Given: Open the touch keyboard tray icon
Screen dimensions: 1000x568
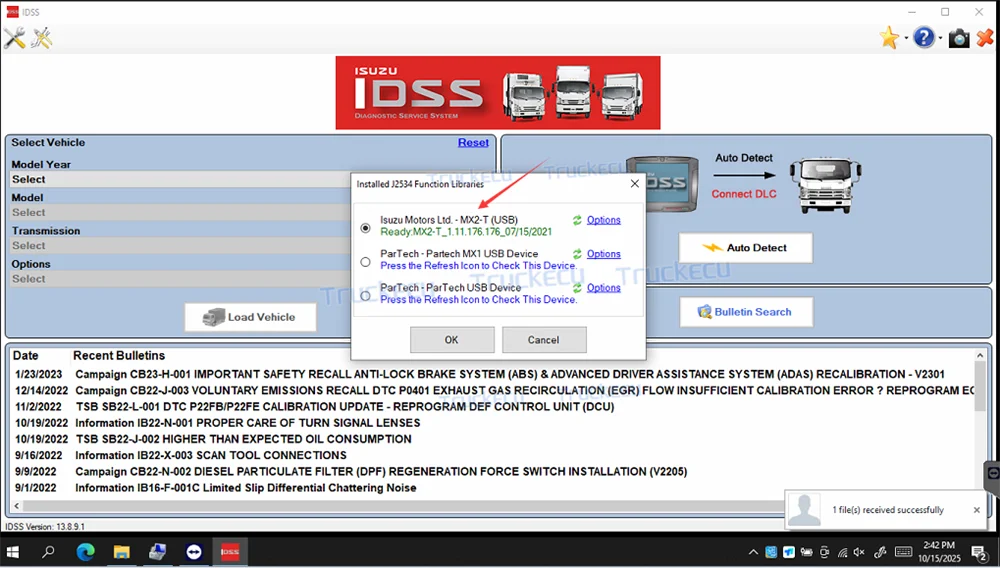Looking at the screenshot, I should click(x=903, y=552).
